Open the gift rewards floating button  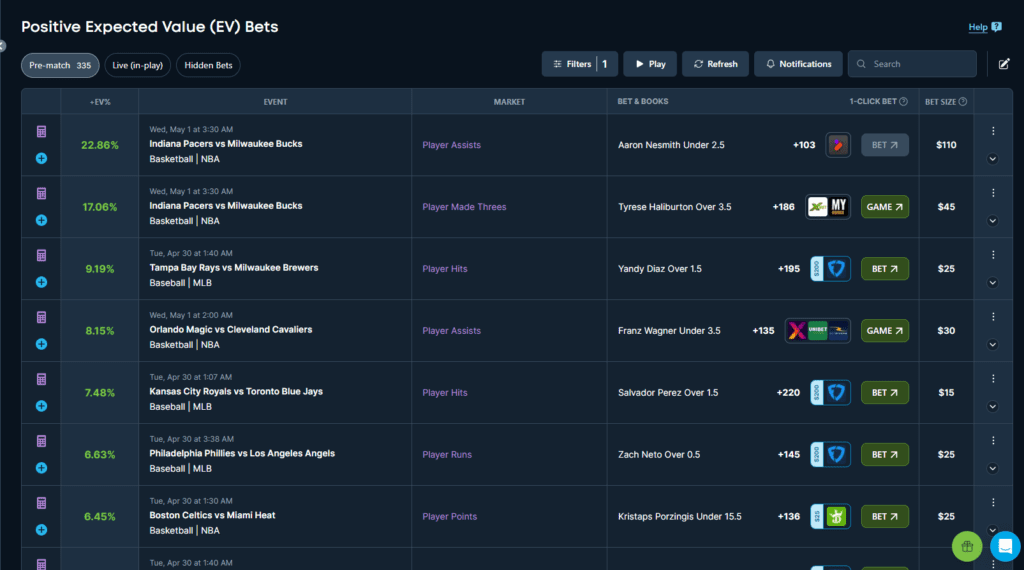click(x=967, y=546)
